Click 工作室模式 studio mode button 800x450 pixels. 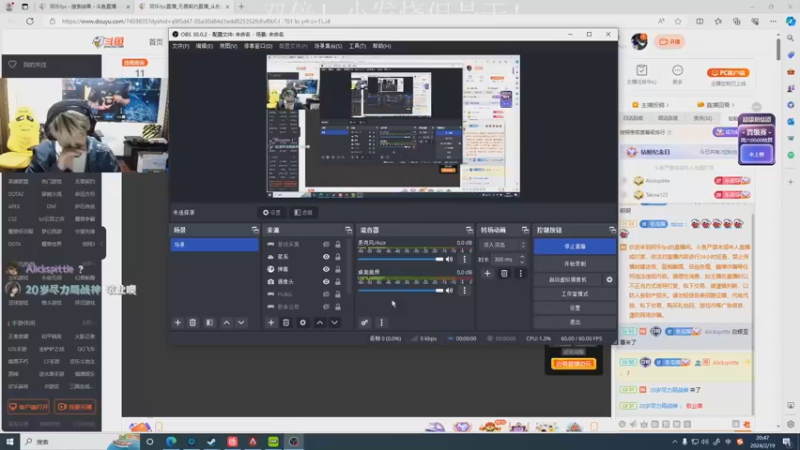point(574,294)
